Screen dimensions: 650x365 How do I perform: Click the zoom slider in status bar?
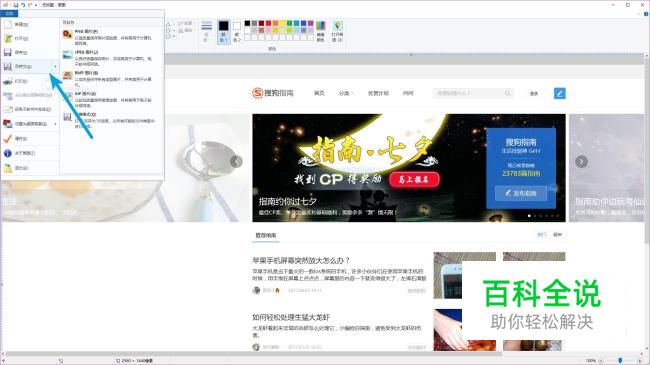[x=620, y=361]
